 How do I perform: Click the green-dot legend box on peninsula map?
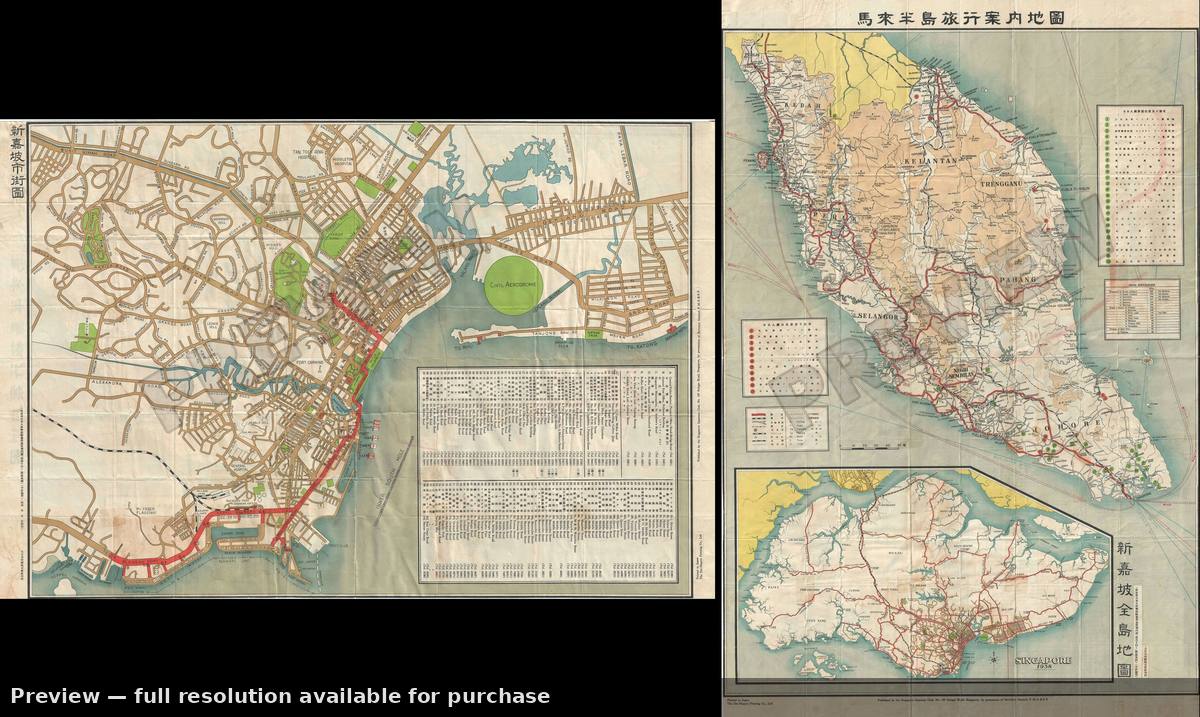[1140, 185]
